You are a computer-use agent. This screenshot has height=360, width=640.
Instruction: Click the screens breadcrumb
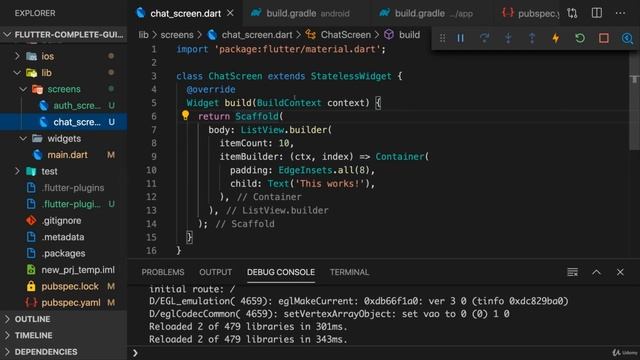[x=177, y=35]
